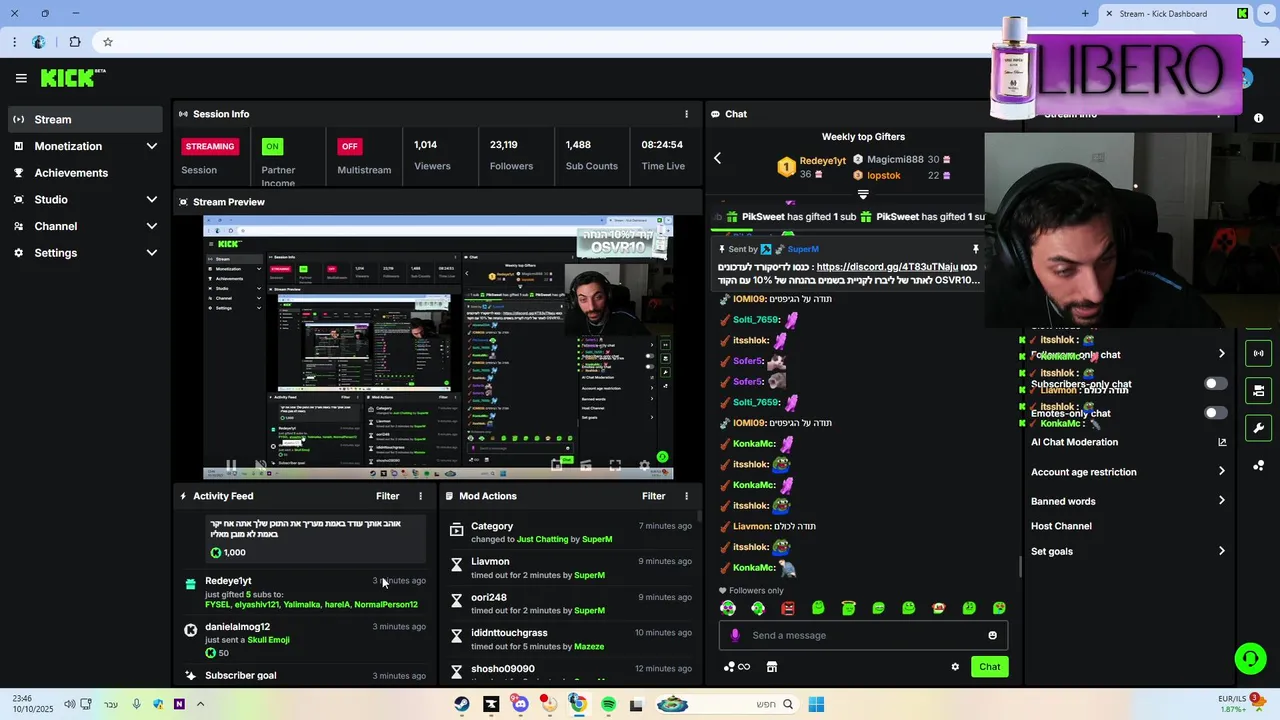Insert the last heart-eyes green emote

point(999,608)
